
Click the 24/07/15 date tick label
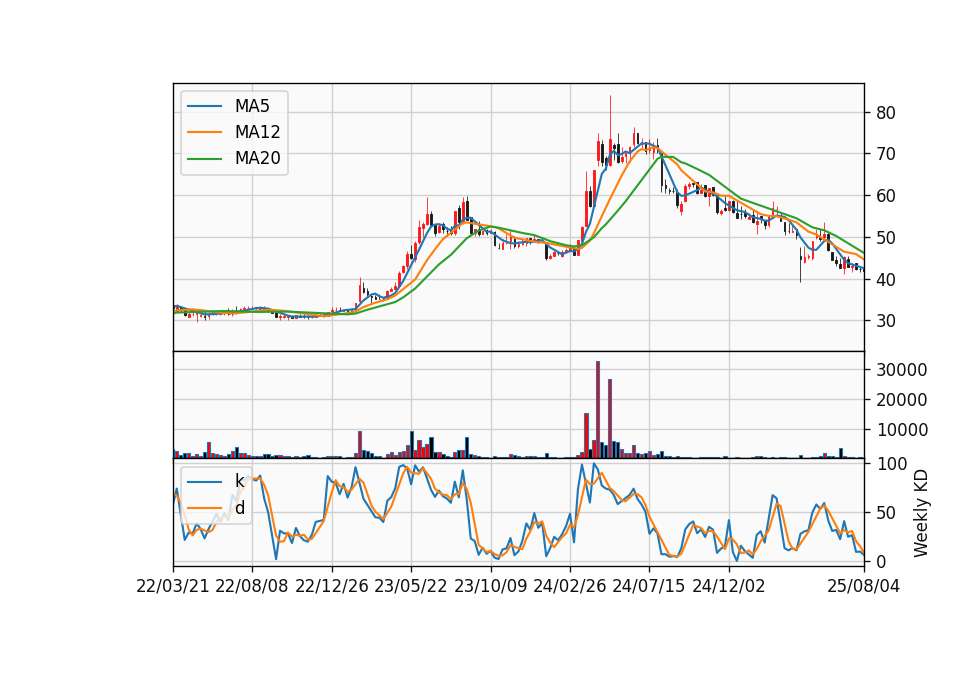(649, 586)
